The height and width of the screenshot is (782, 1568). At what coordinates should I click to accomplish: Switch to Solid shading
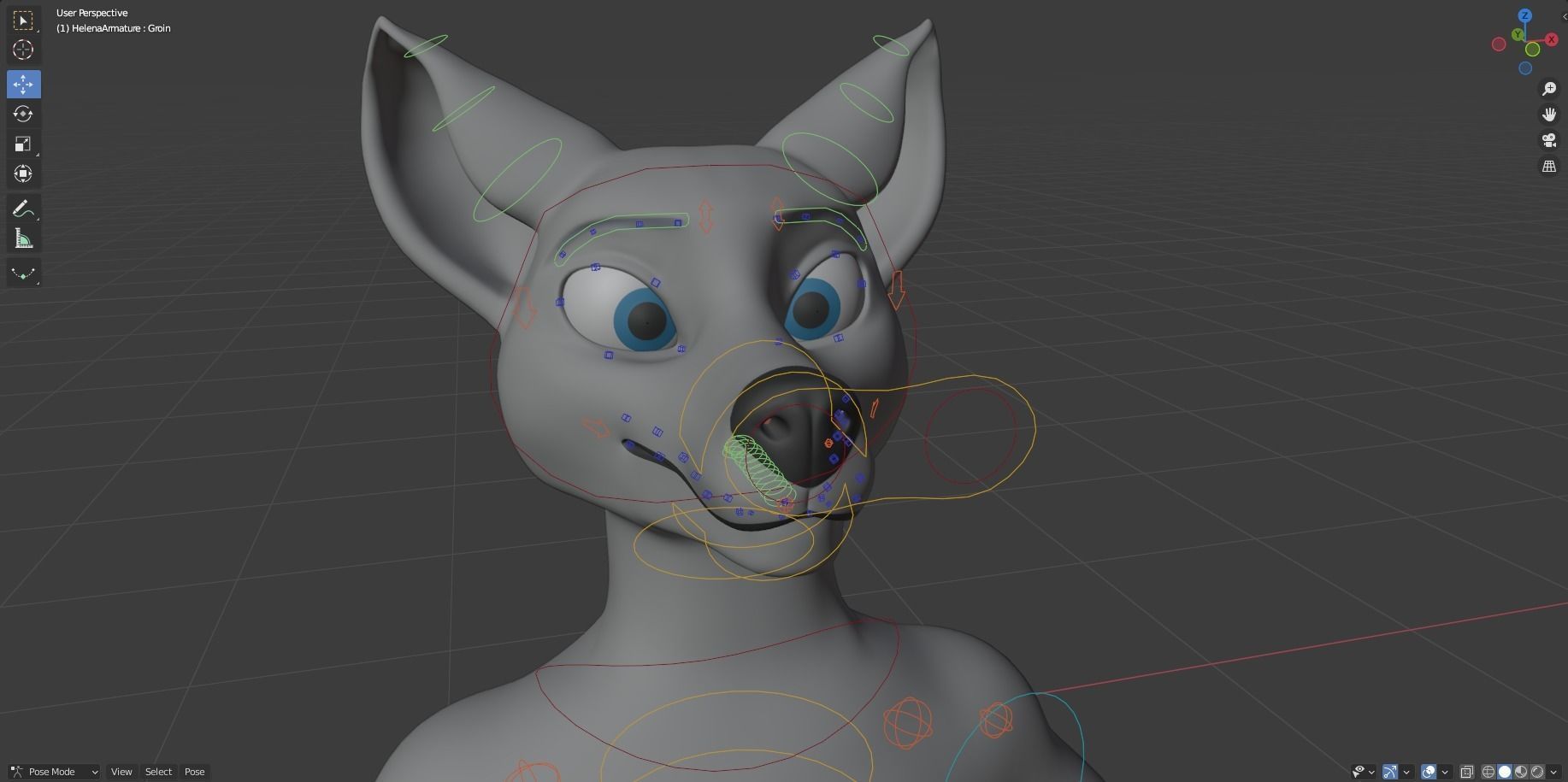[x=1505, y=772]
